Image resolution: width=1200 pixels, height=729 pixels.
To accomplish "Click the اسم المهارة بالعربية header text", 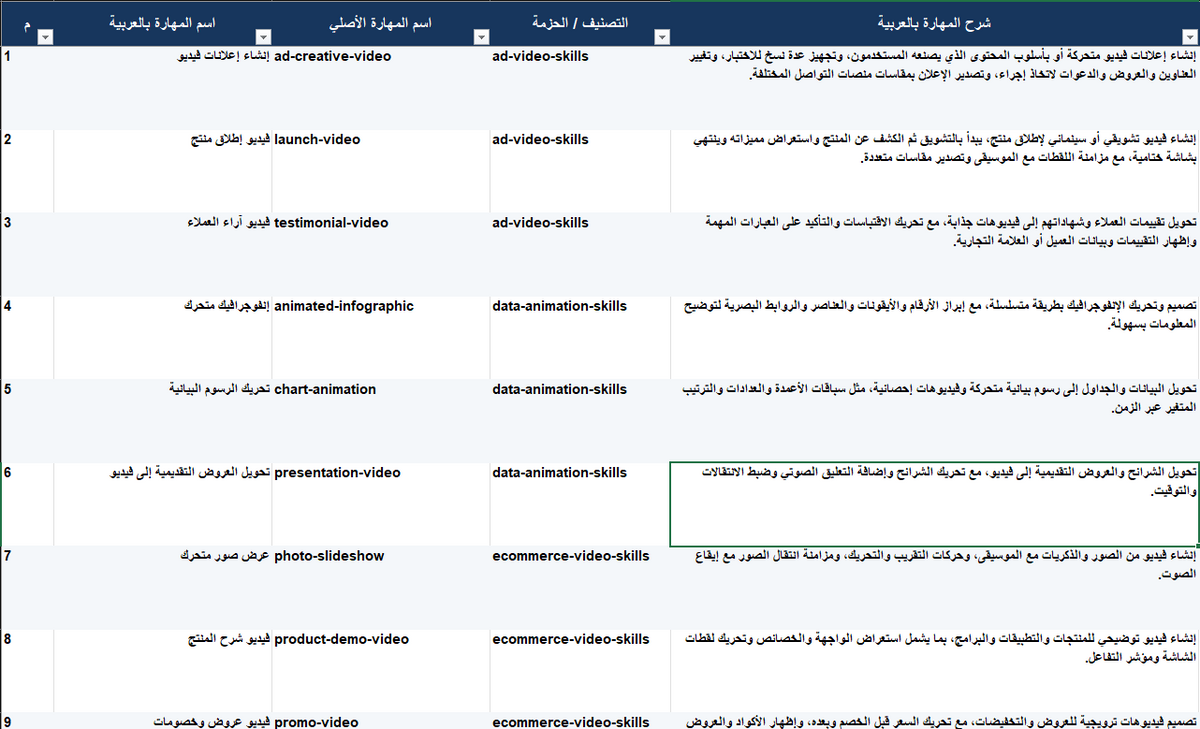I will pos(162,22).
